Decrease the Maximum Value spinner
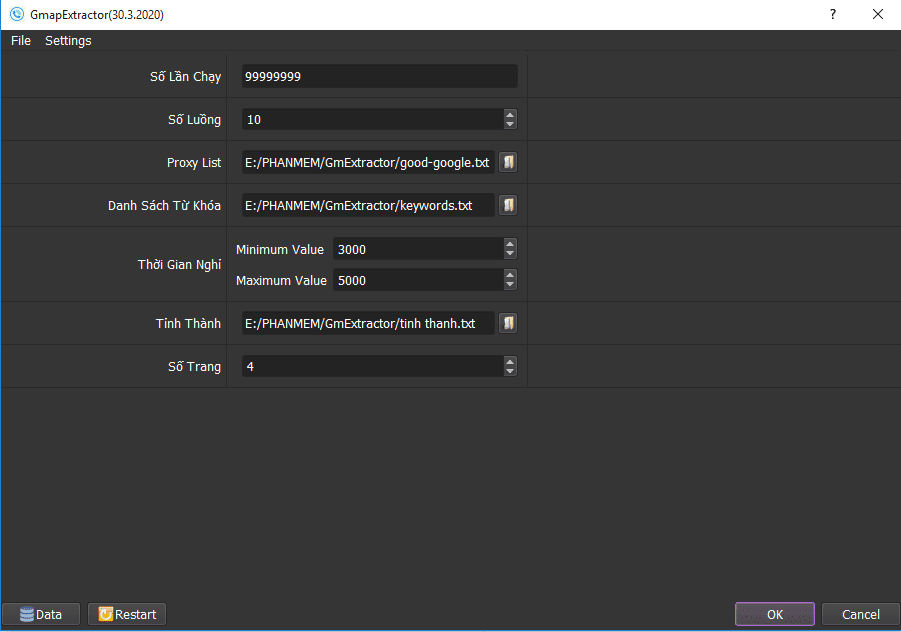The height and width of the screenshot is (632, 901). (510, 285)
